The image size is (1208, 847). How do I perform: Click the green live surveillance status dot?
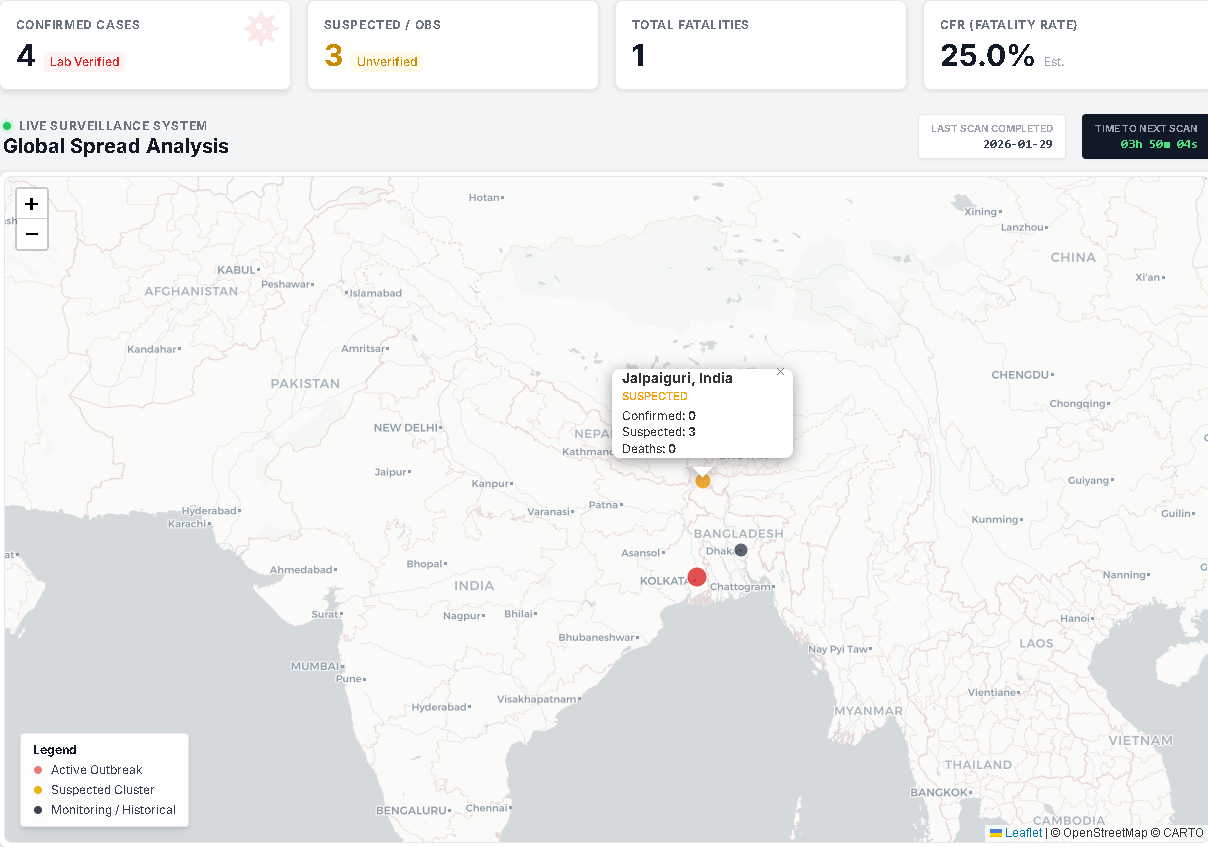(8, 126)
